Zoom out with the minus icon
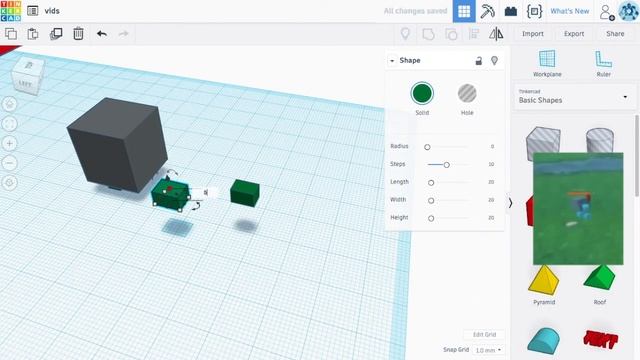The image size is (640, 360). click(10, 163)
